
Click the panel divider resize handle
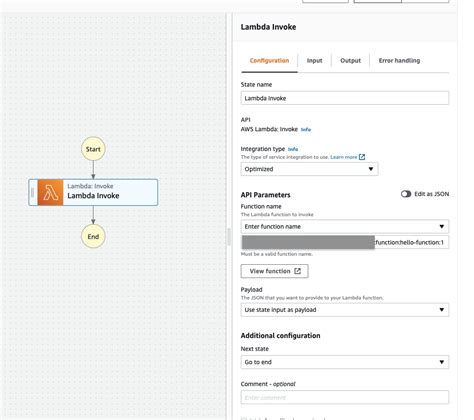tap(229, 236)
